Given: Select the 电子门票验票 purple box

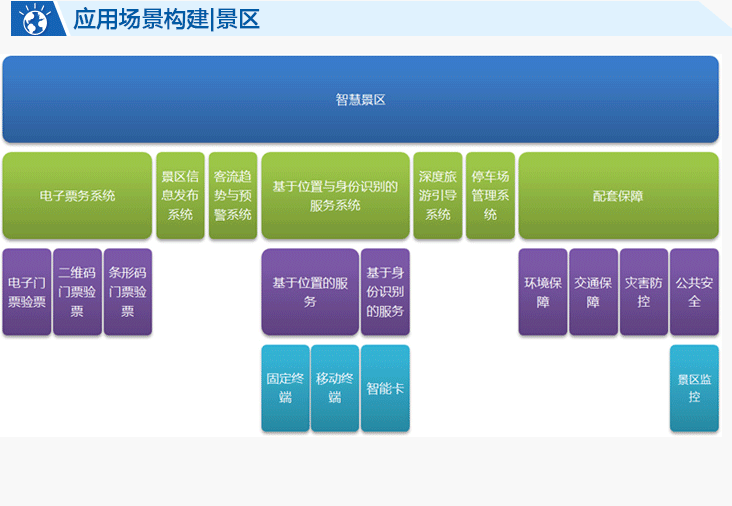Looking at the screenshot, I should (x=27, y=292).
